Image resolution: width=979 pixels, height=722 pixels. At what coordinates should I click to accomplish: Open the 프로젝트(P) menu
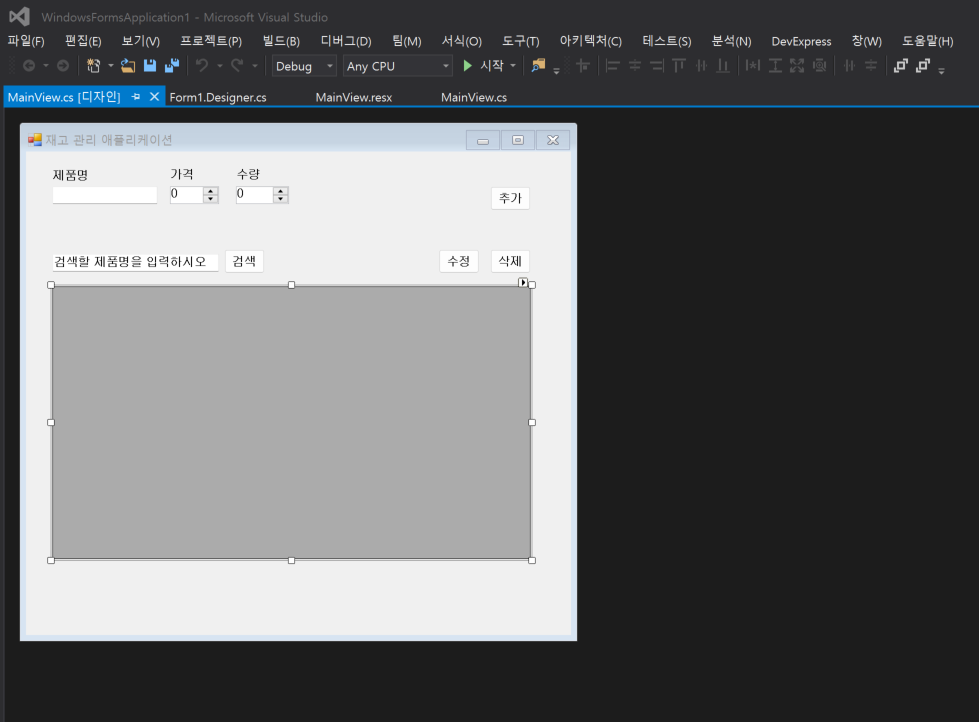click(x=211, y=41)
